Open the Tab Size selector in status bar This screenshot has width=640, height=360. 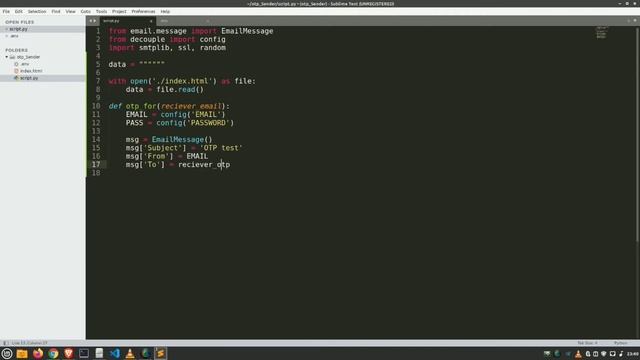[x=588, y=343]
